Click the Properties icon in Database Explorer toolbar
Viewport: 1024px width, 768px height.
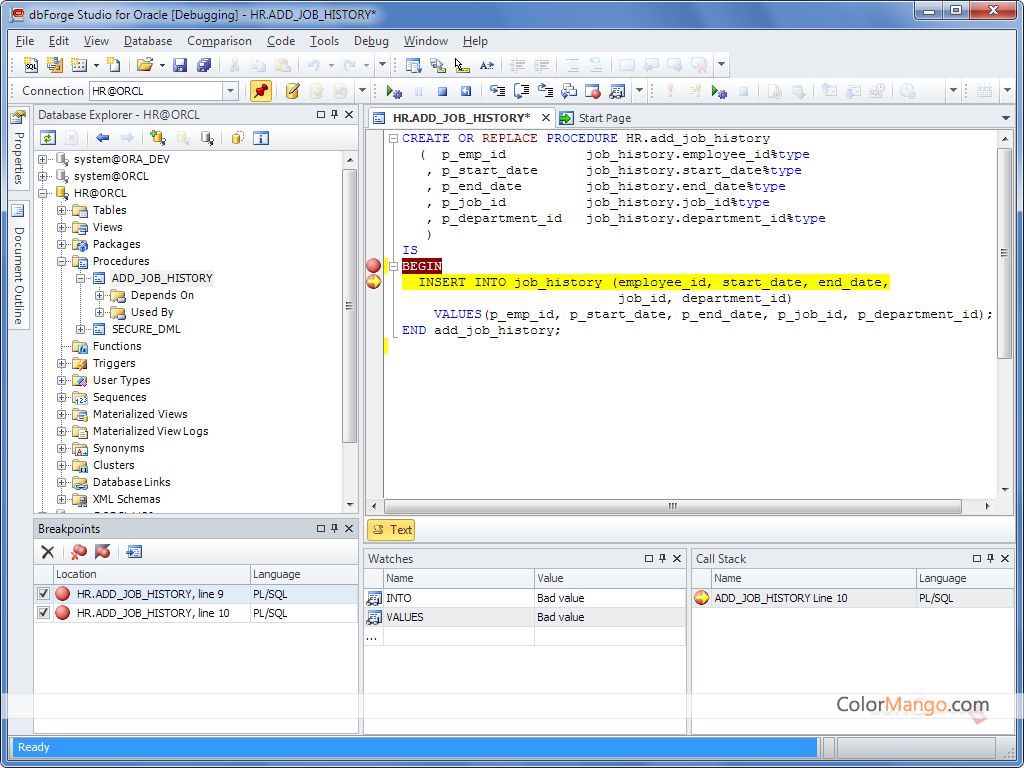pos(261,138)
